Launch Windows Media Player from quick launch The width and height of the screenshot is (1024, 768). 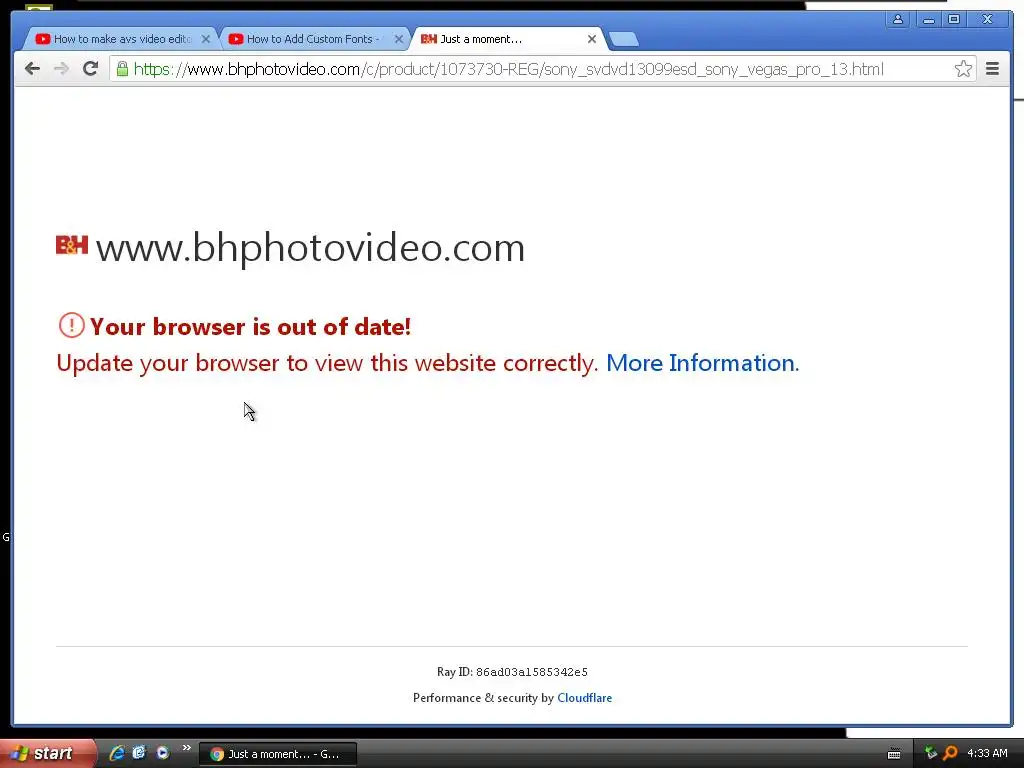pyautogui.click(x=162, y=753)
